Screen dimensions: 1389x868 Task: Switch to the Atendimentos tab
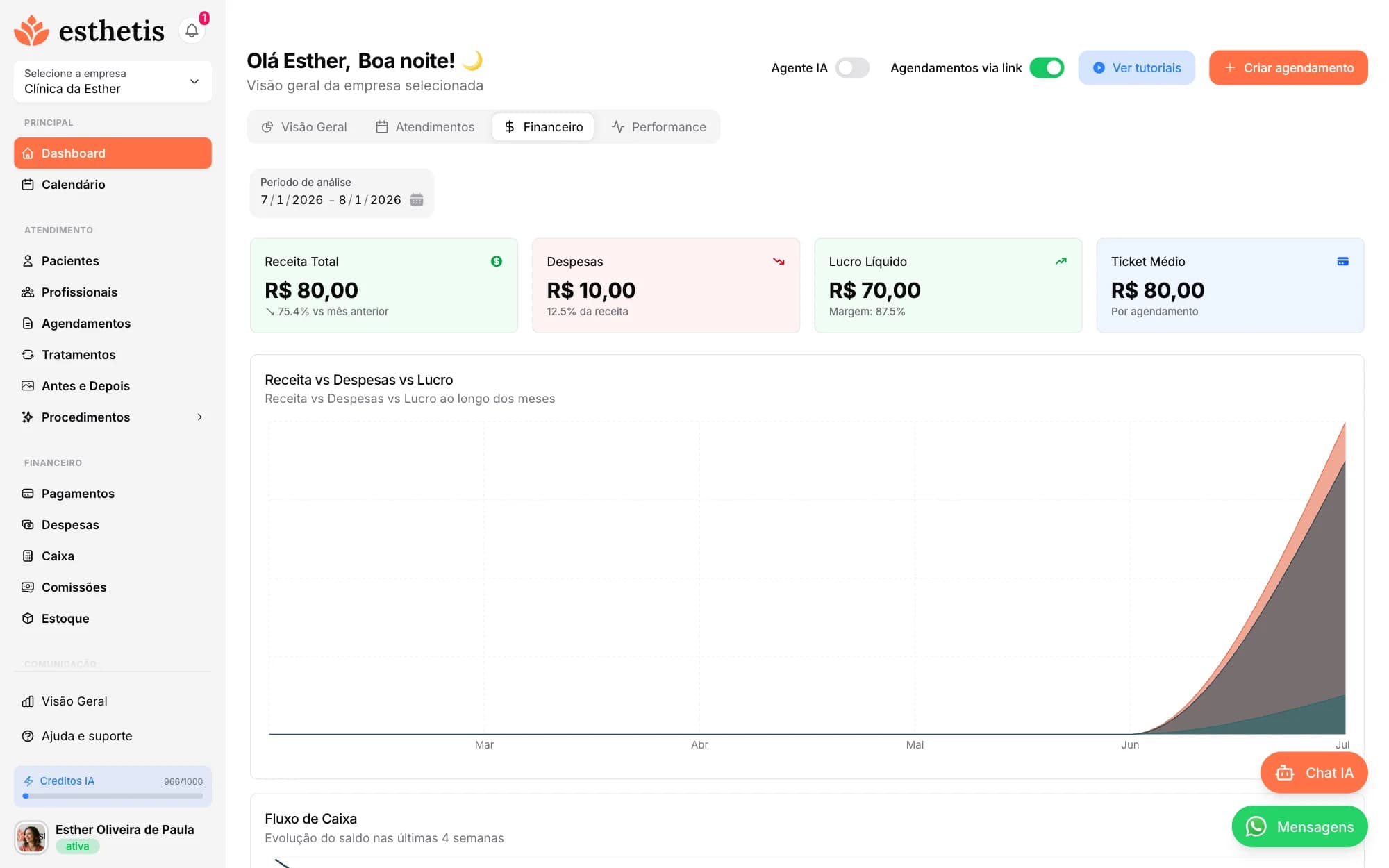pos(425,127)
